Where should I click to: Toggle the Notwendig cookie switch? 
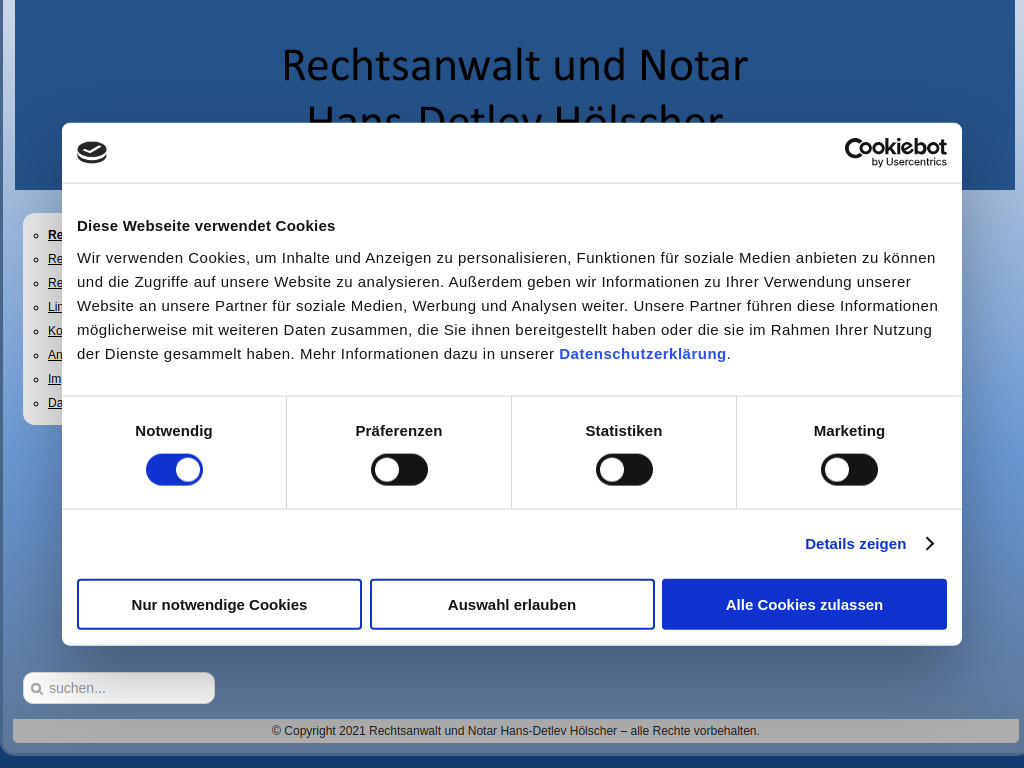coord(174,470)
